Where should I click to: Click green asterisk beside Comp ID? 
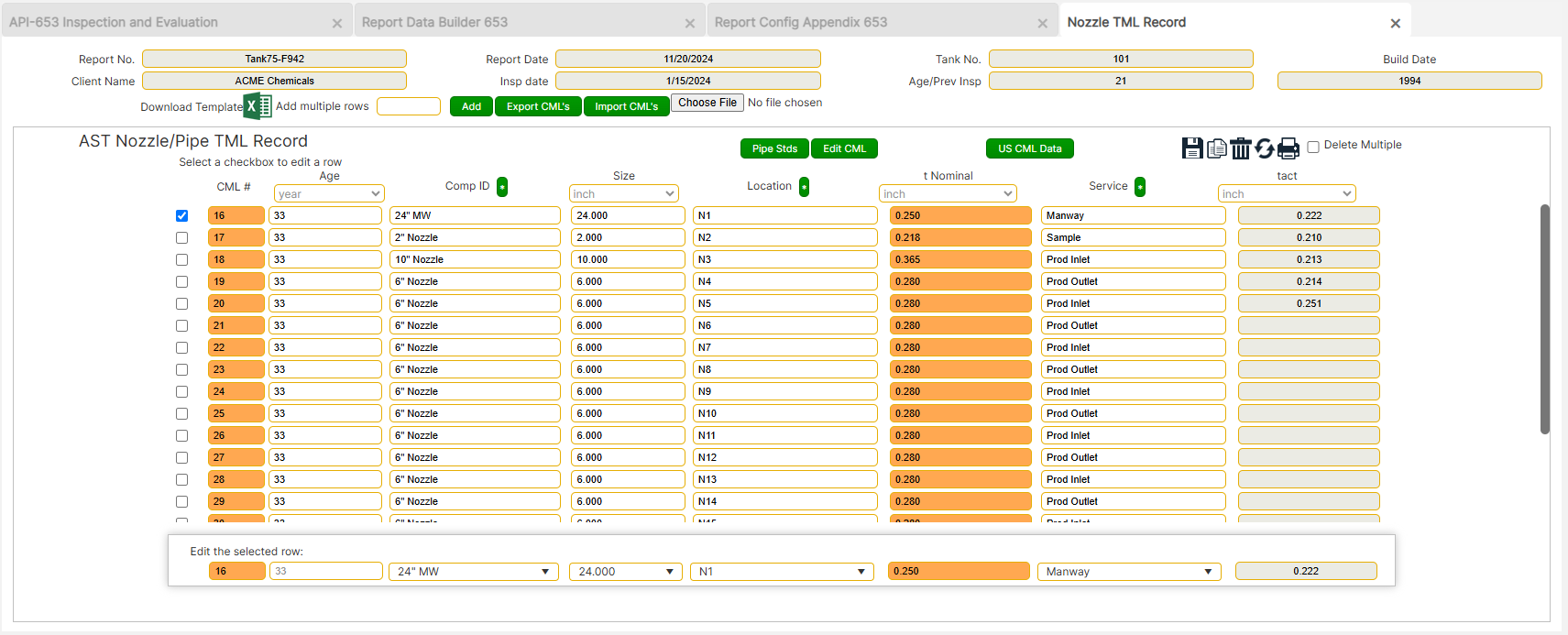pos(502,187)
